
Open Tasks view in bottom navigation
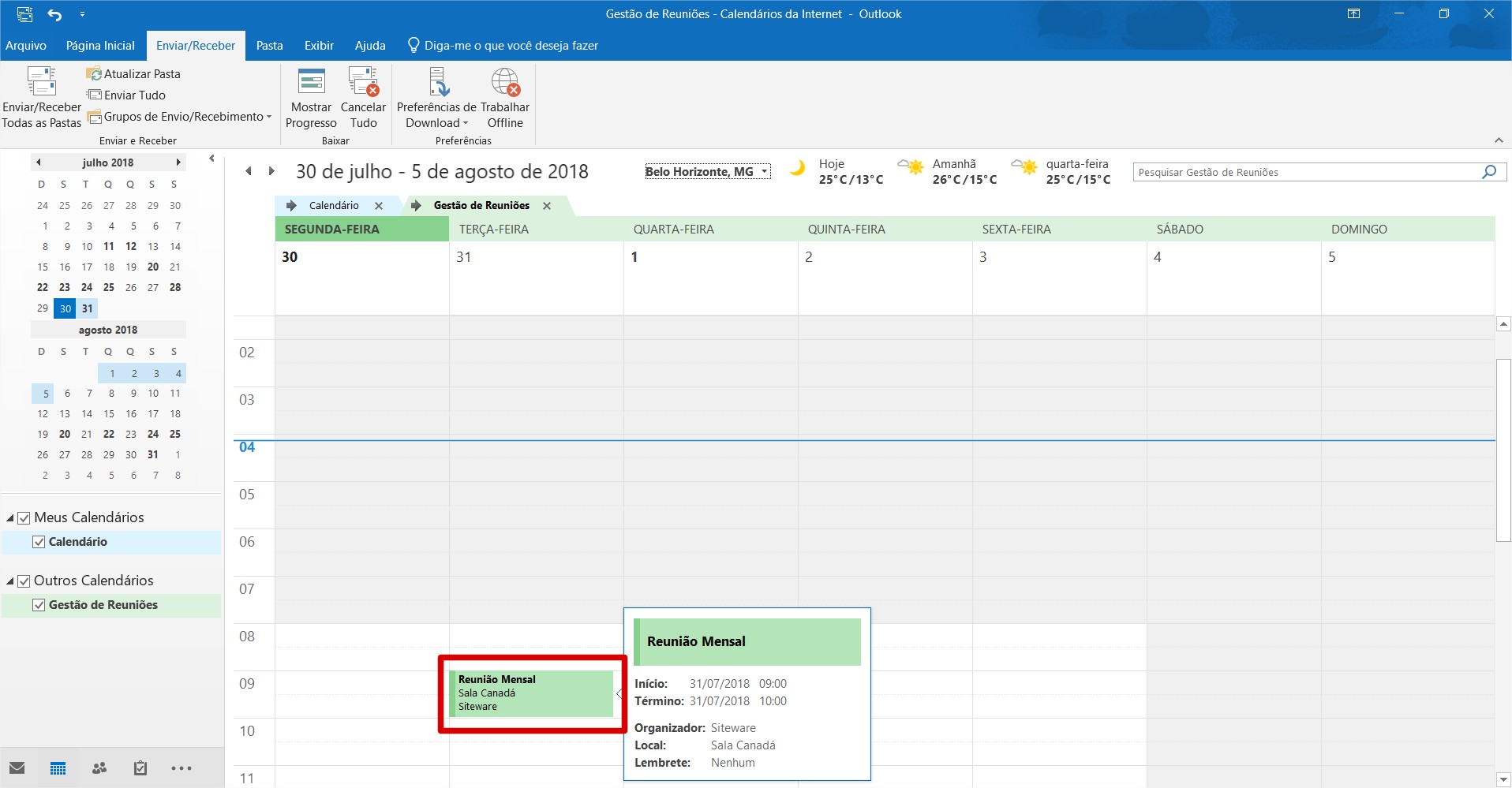(x=140, y=768)
